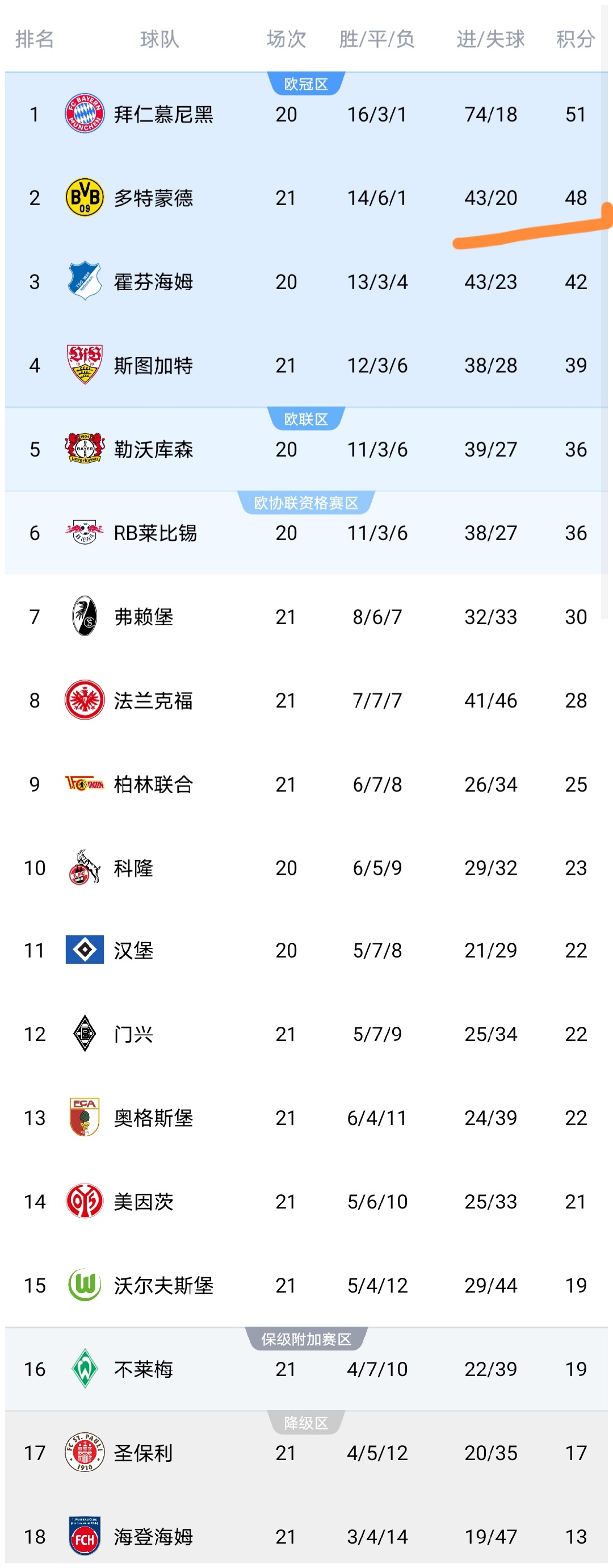The height and width of the screenshot is (1568, 613).
Task: Select the Hoffenheim club crest
Action: pos(85,281)
